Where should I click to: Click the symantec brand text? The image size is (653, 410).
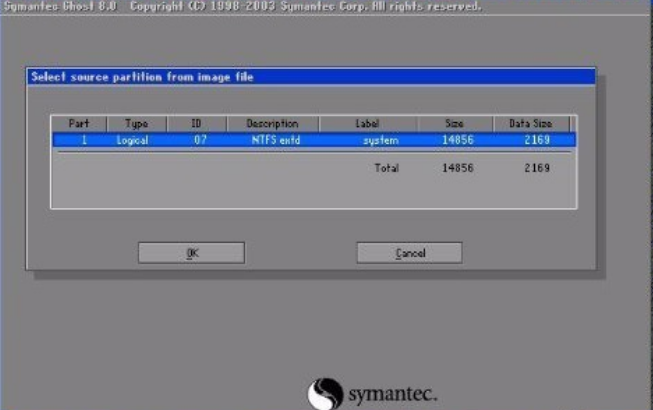coord(392,395)
